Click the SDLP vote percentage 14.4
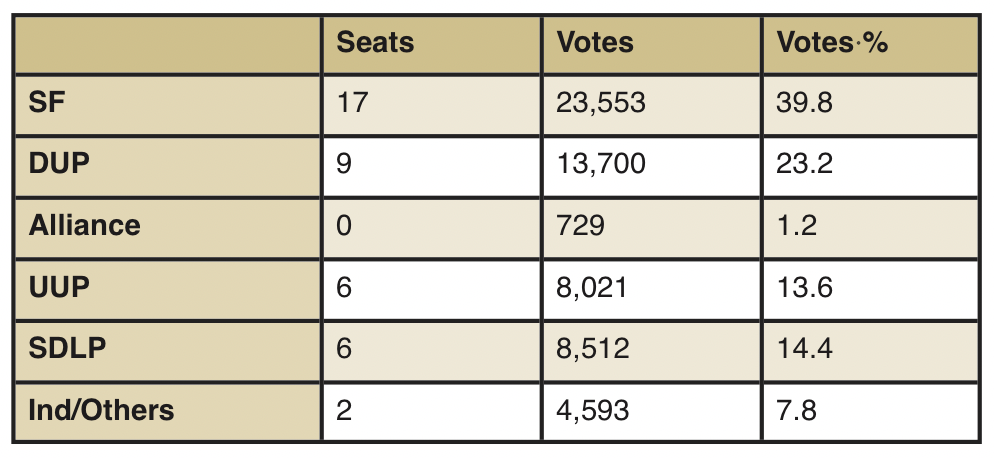 click(803, 348)
